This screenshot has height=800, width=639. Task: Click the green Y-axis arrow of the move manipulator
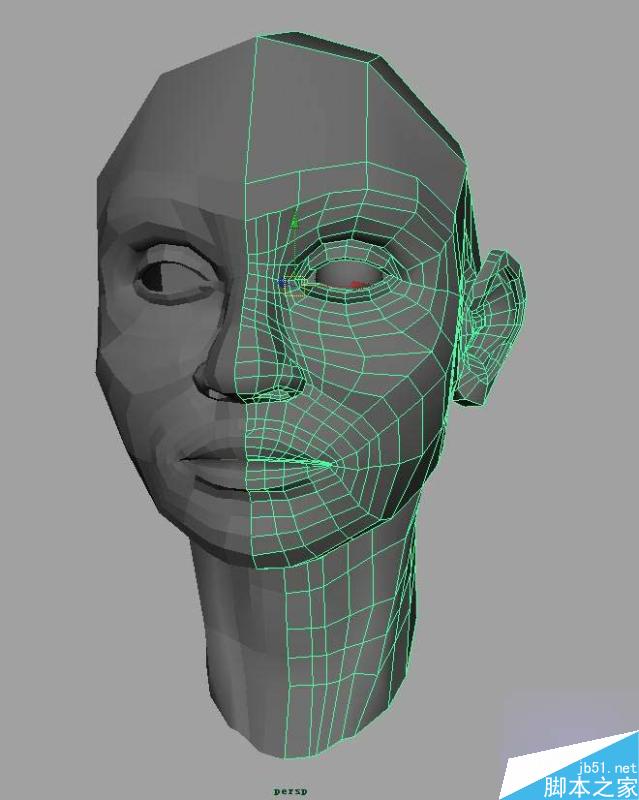point(294,221)
